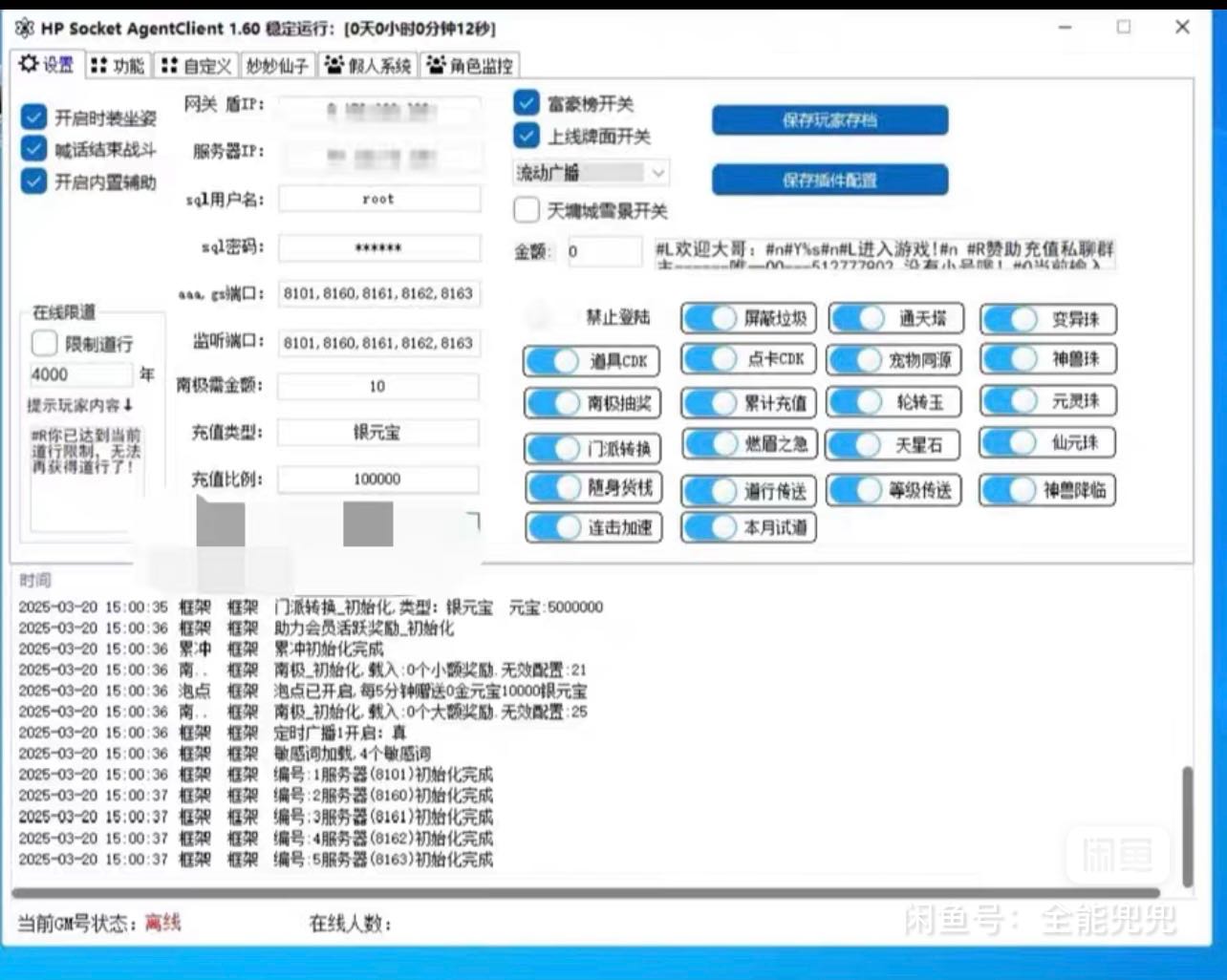Uncheck the 开启时装坐姿 checkbox
The height and width of the screenshot is (980, 1227).
pyautogui.click(x=34, y=117)
